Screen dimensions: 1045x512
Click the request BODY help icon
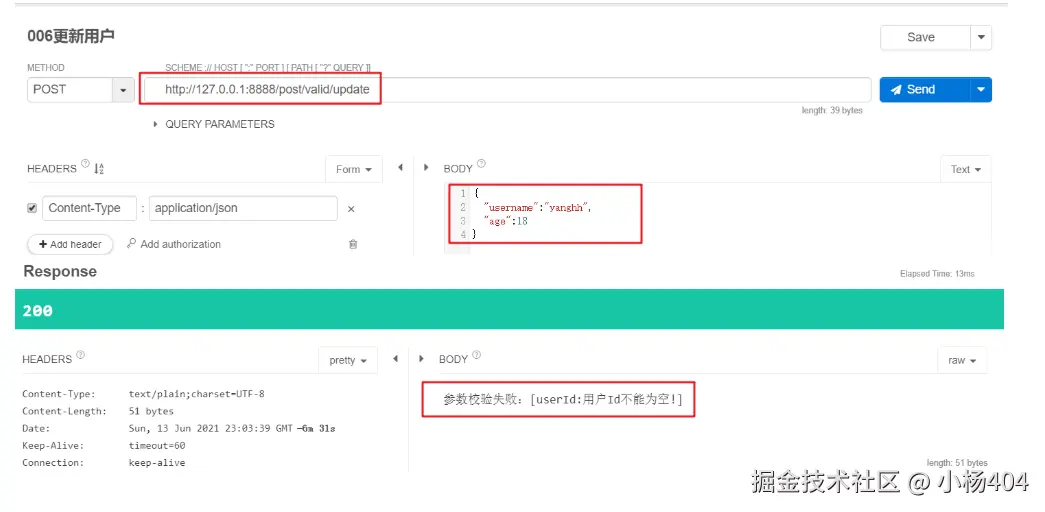click(x=481, y=163)
